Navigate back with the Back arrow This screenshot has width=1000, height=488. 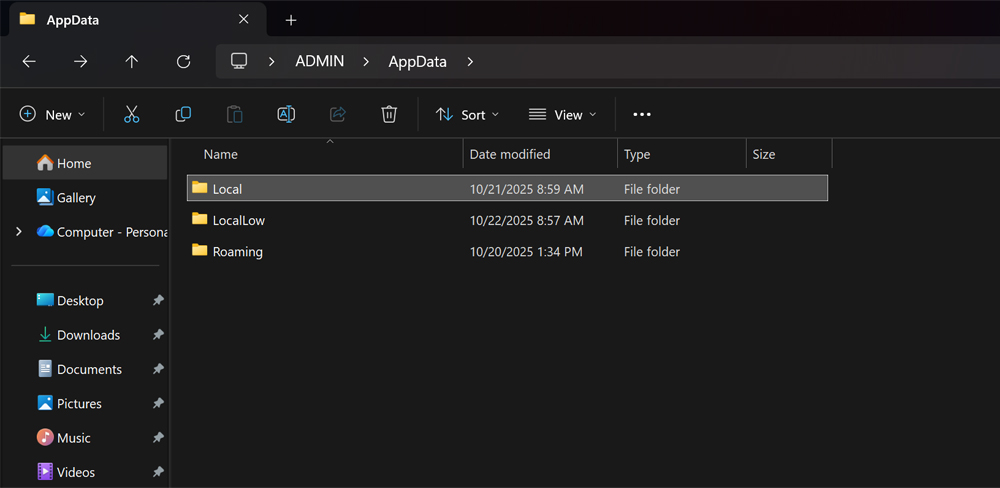29,62
